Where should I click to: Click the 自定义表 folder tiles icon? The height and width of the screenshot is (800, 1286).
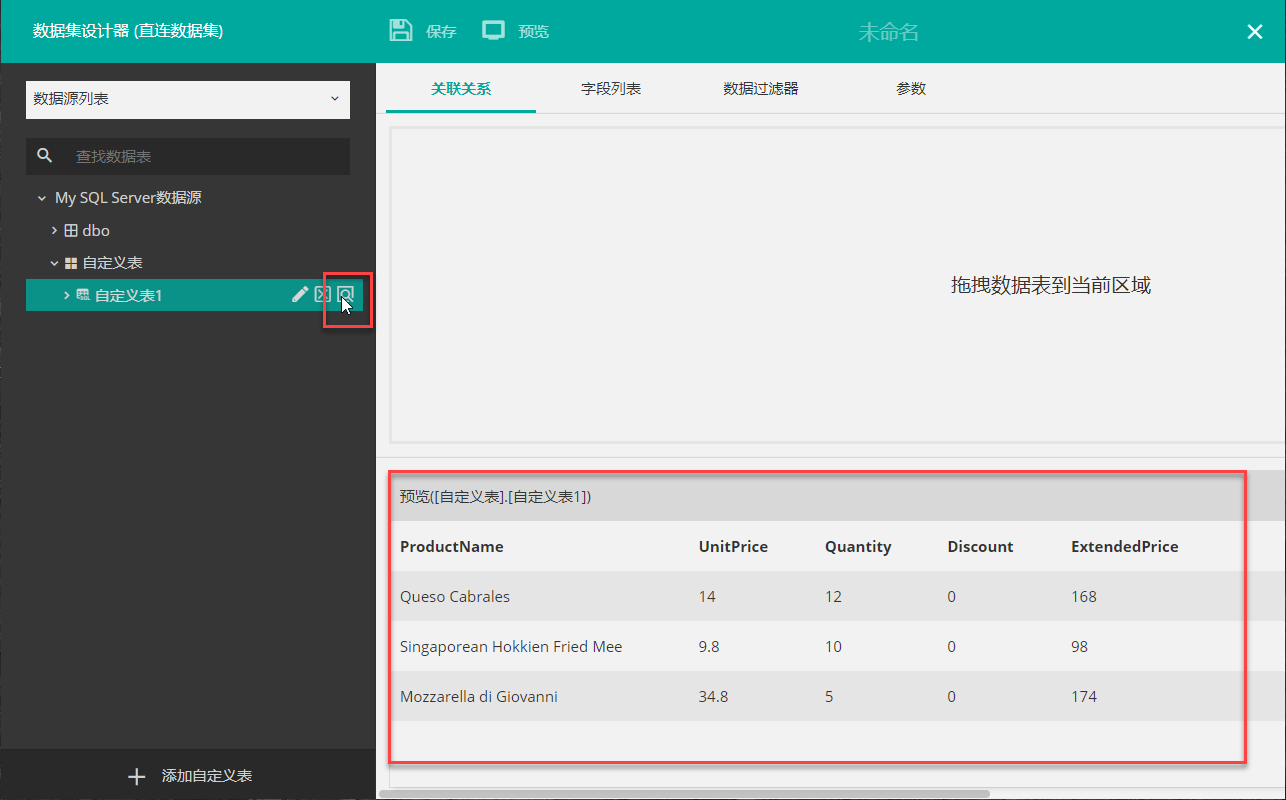pos(71,263)
